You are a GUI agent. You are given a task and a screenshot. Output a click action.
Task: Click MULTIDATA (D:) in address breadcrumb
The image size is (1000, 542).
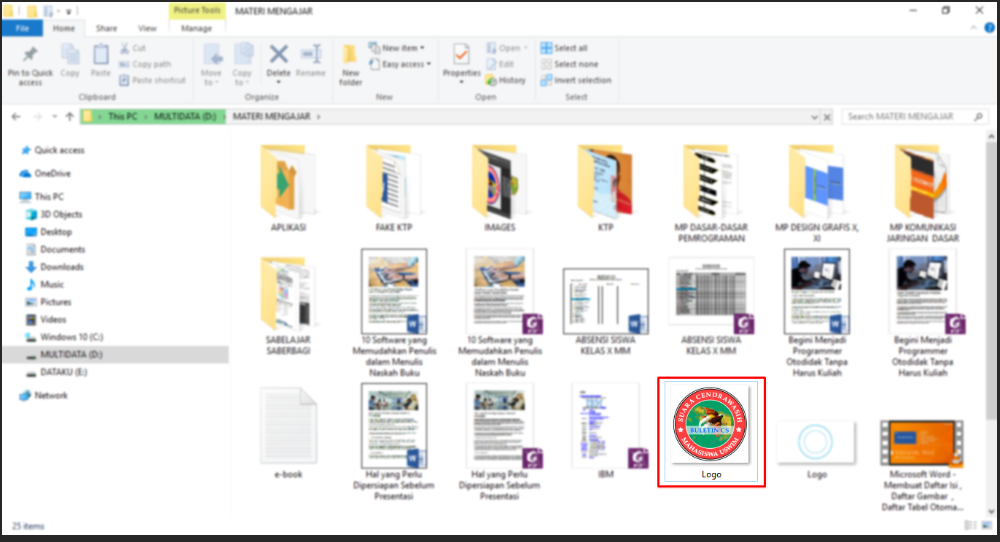185,117
